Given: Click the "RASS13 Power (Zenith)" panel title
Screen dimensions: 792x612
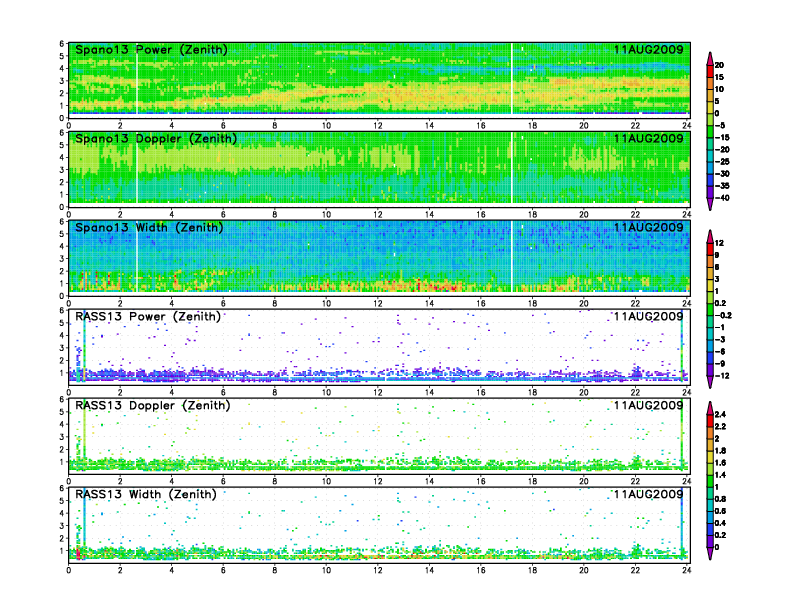Looking at the screenshot, I should pos(148,316).
